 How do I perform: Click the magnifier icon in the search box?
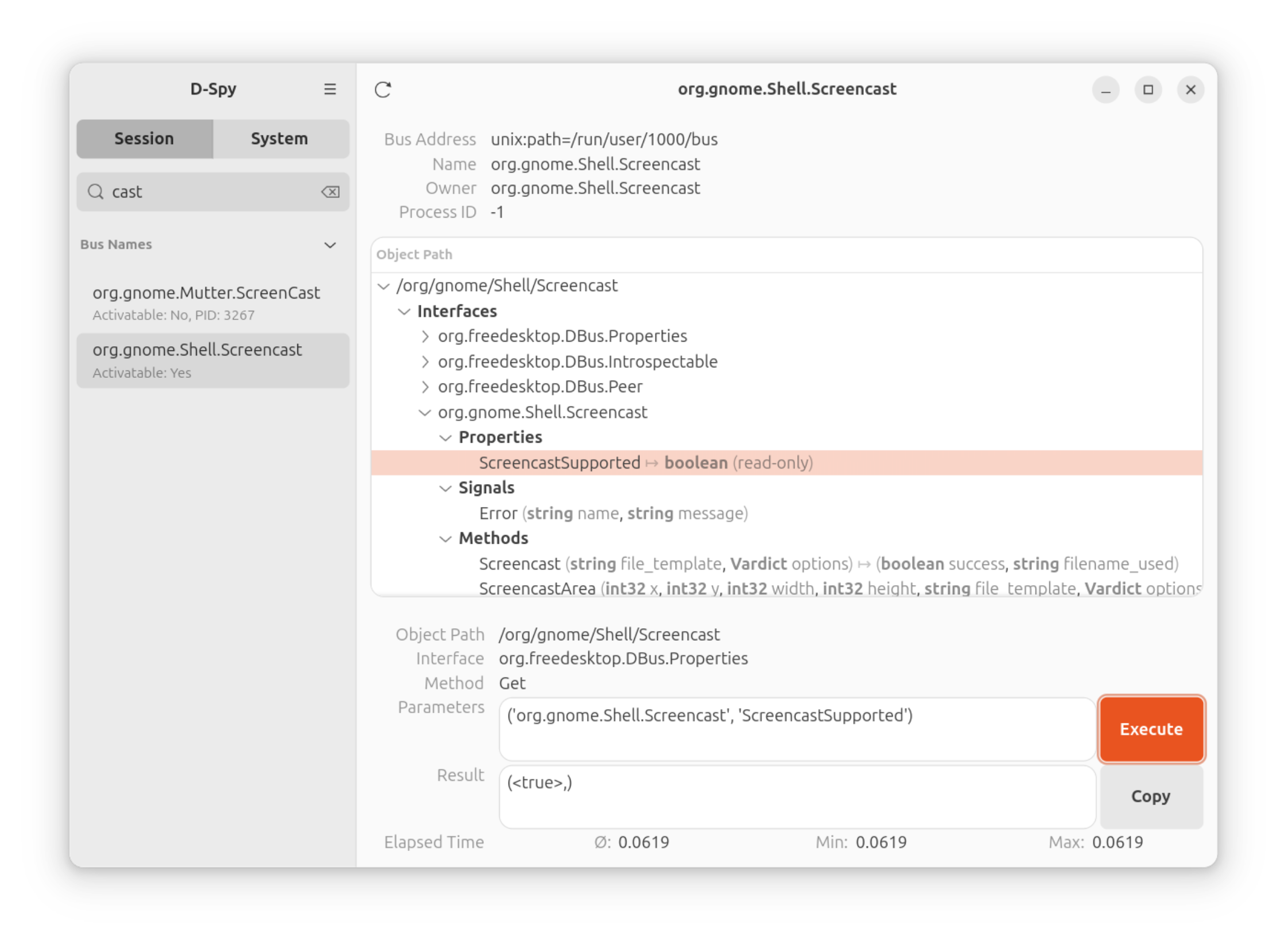pos(95,192)
